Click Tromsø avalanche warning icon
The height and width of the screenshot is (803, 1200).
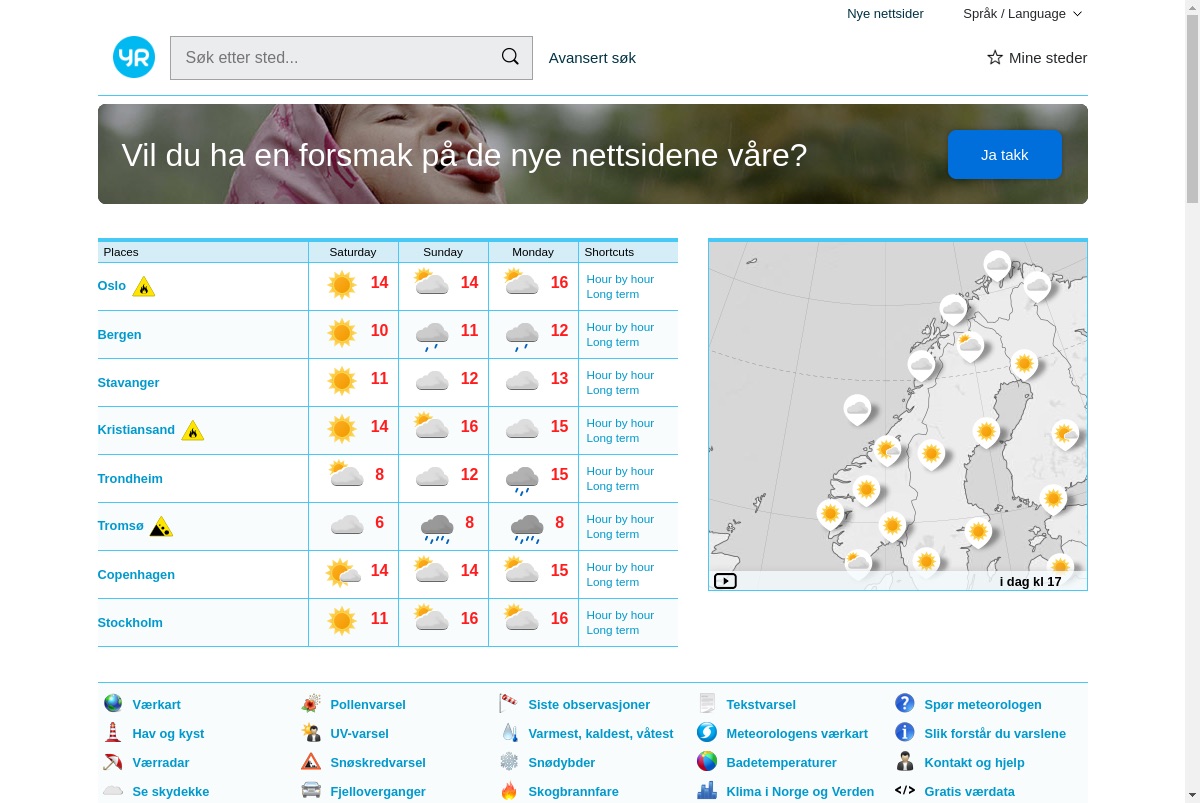[161, 527]
